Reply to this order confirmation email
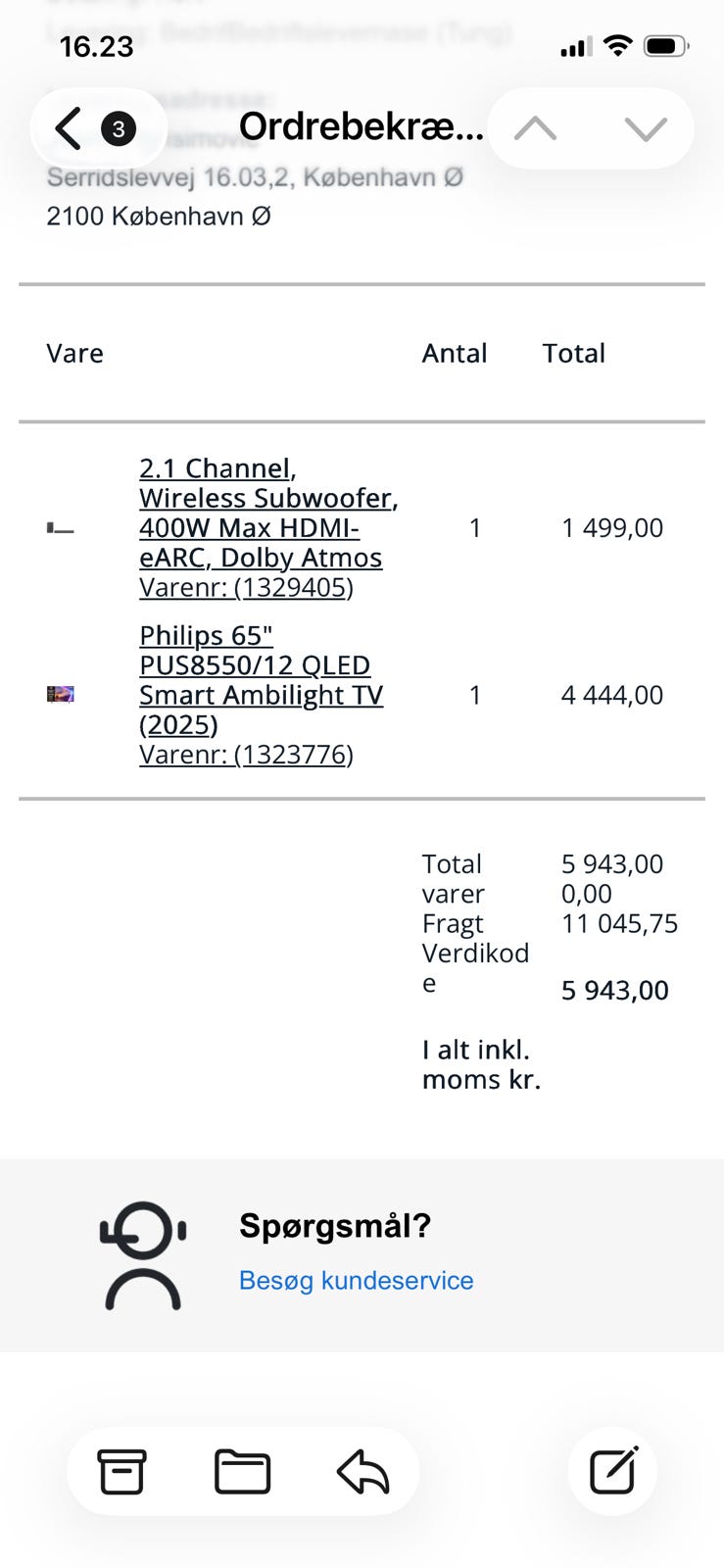 point(362,1471)
